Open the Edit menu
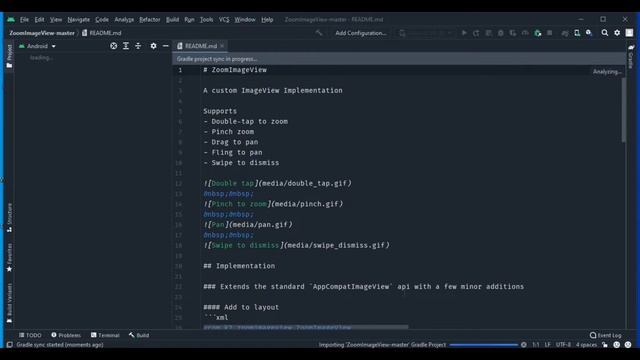This screenshot has height=360, width=640. 39,20
